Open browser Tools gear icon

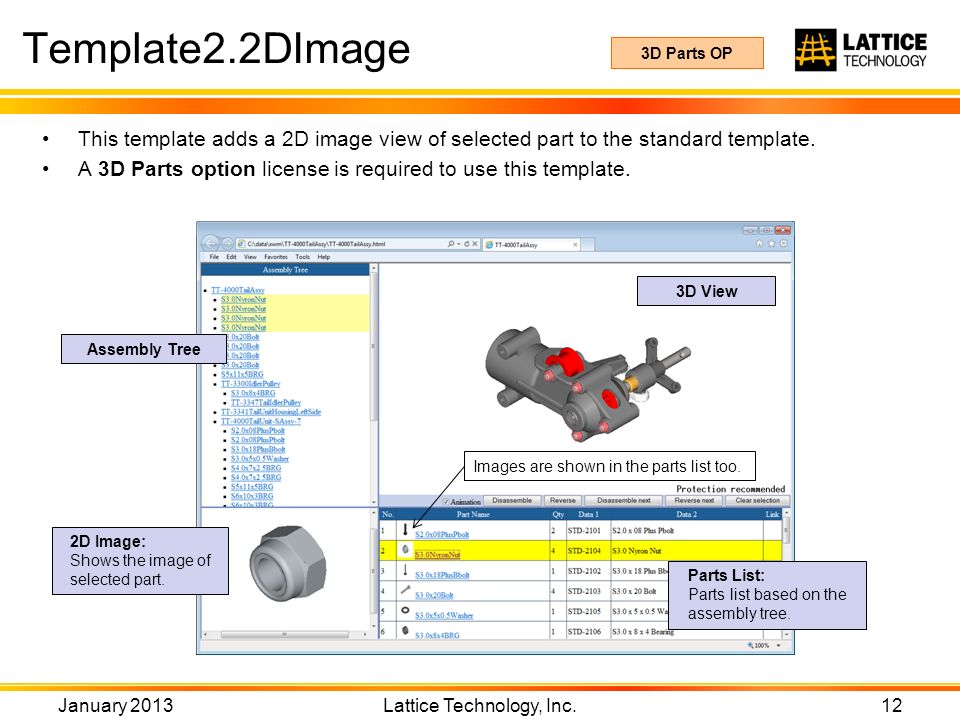point(783,244)
